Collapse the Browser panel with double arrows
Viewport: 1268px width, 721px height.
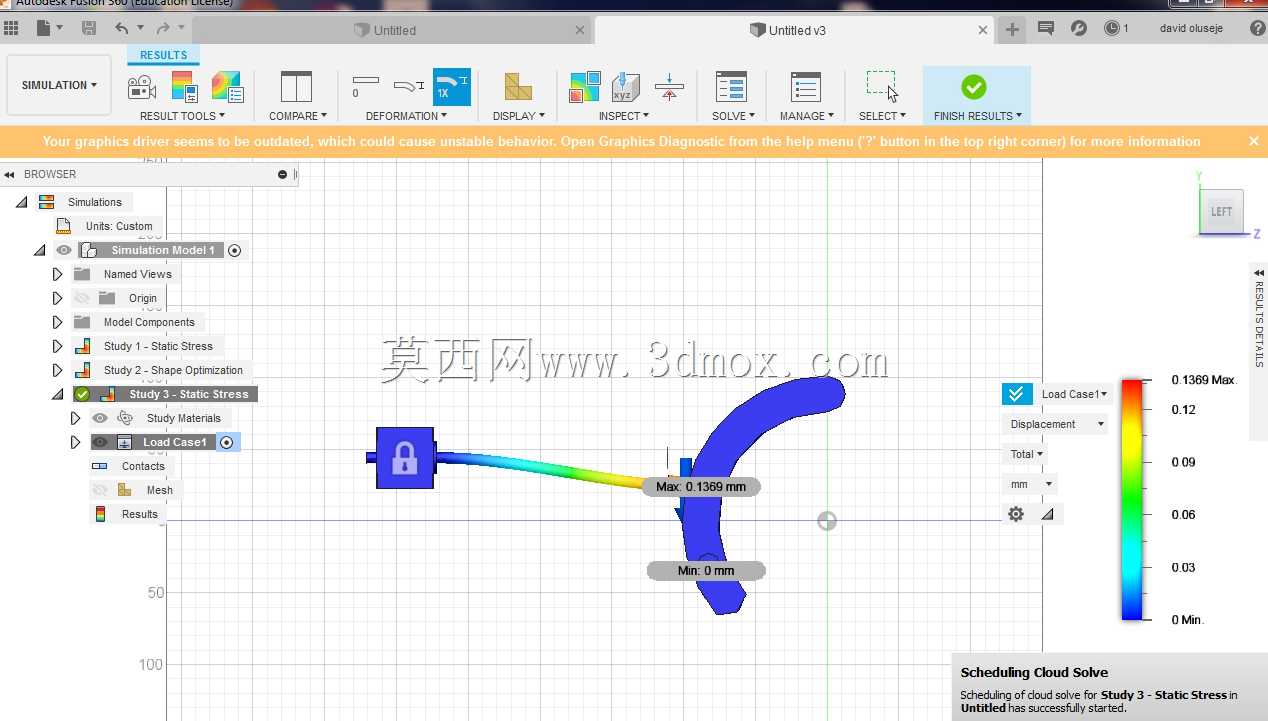[10, 174]
